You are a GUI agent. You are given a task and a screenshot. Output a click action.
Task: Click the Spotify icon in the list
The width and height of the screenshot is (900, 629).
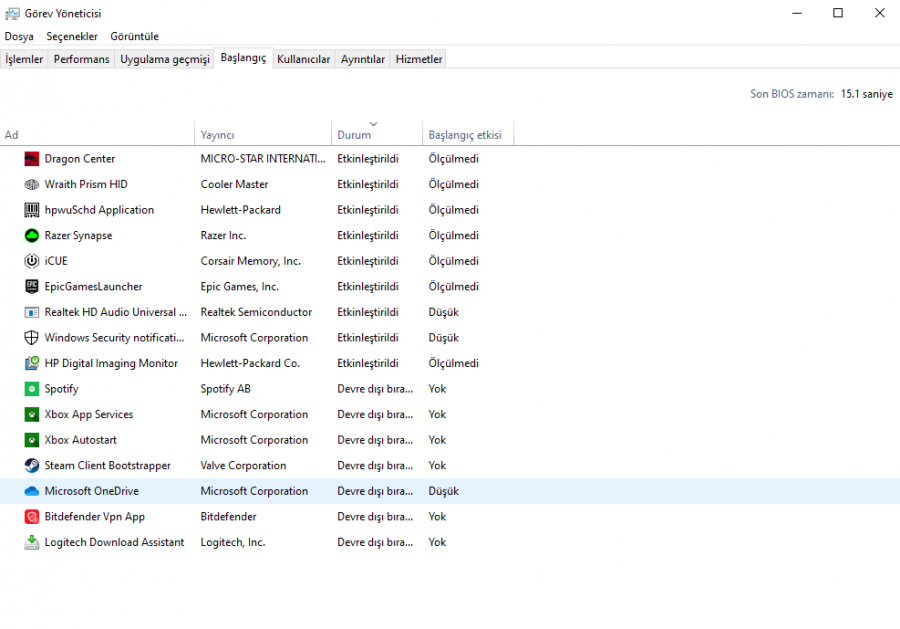31,389
